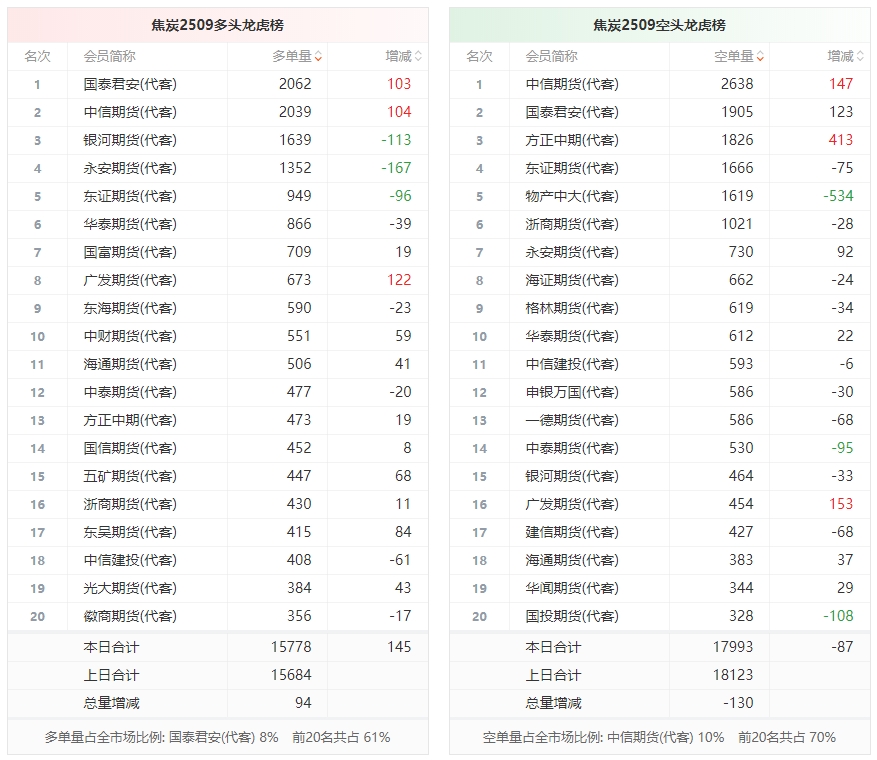
Task: Click 会员简称 header in short table
Action: pyautogui.click(x=551, y=56)
